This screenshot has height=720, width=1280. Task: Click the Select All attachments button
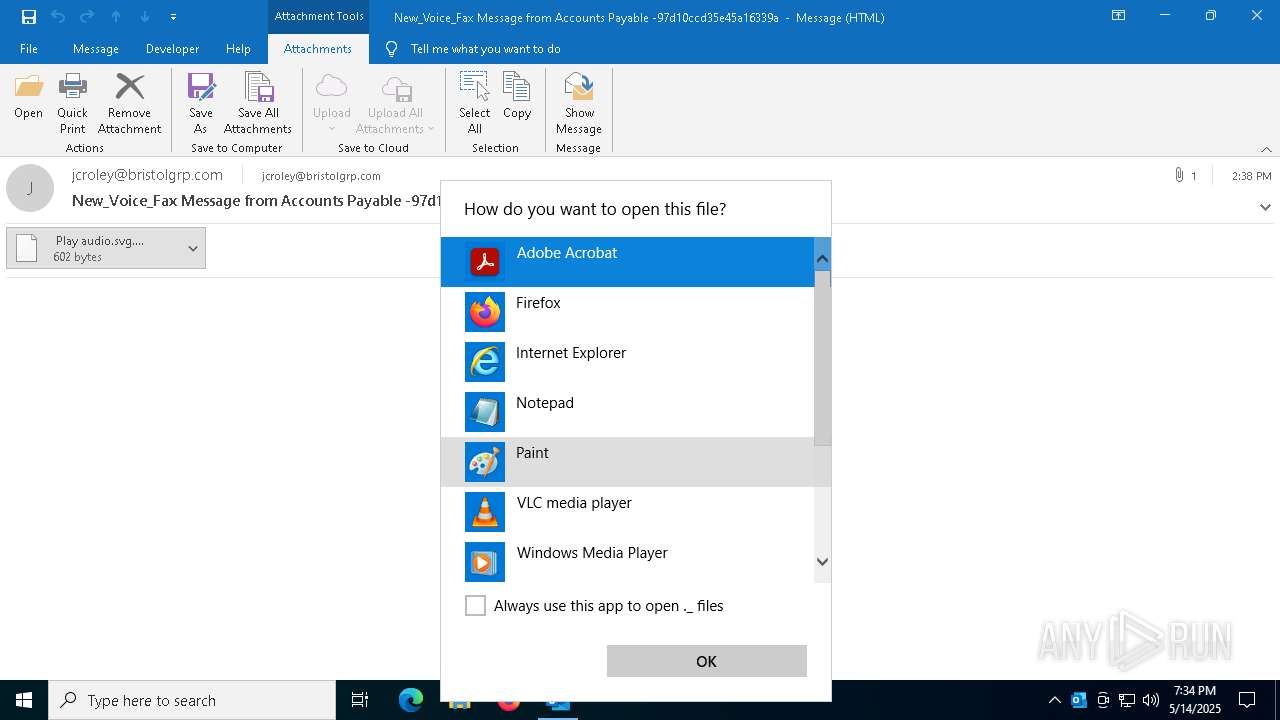click(x=474, y=104)
